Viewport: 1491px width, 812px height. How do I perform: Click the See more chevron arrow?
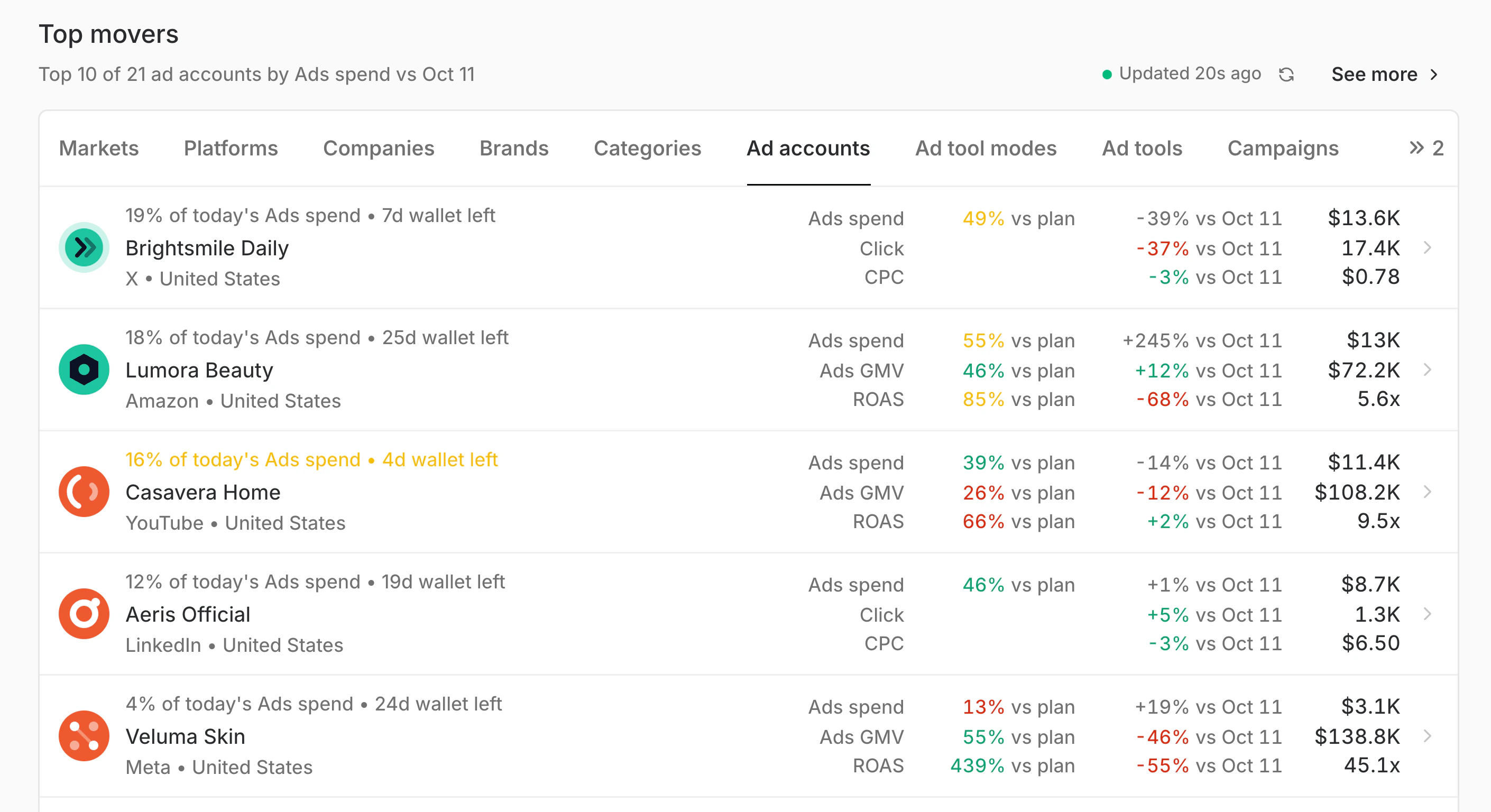1434,75
